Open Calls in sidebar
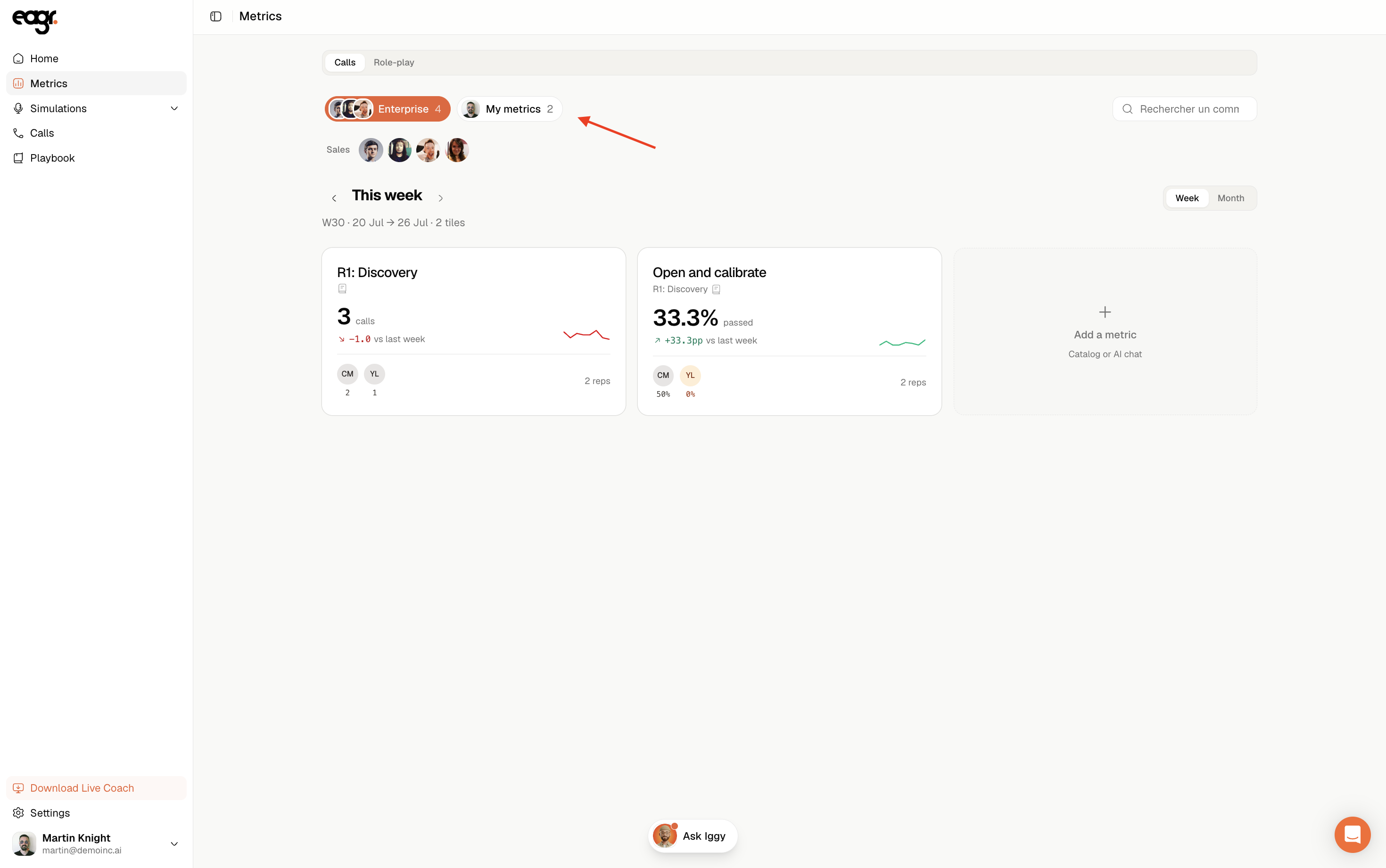 [97, 133]
